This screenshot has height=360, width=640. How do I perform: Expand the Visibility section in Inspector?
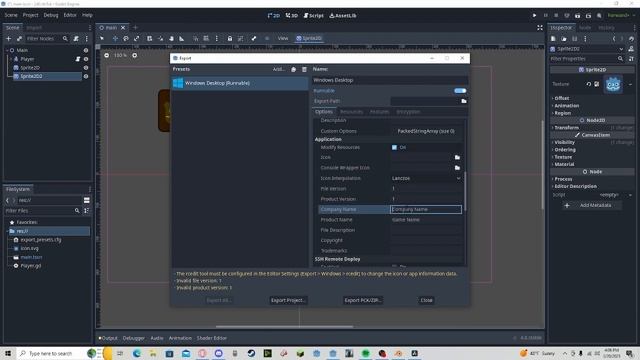coord(564,142)
